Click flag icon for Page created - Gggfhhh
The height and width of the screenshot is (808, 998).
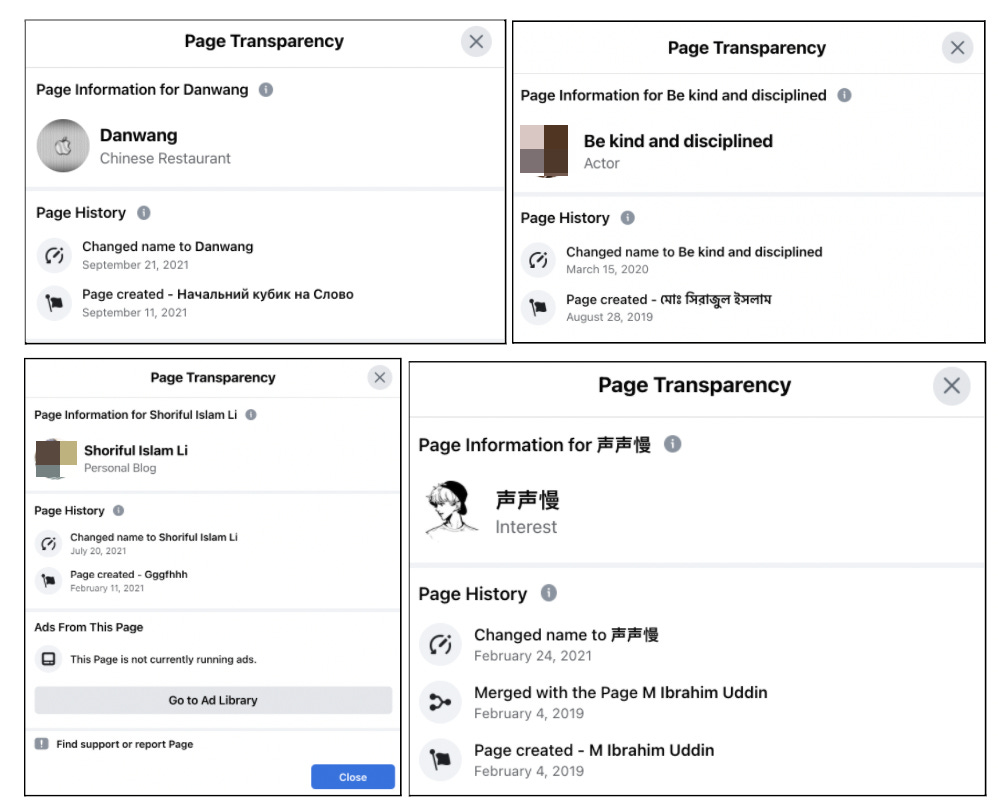pyautogui.click(x=48, y=581)
